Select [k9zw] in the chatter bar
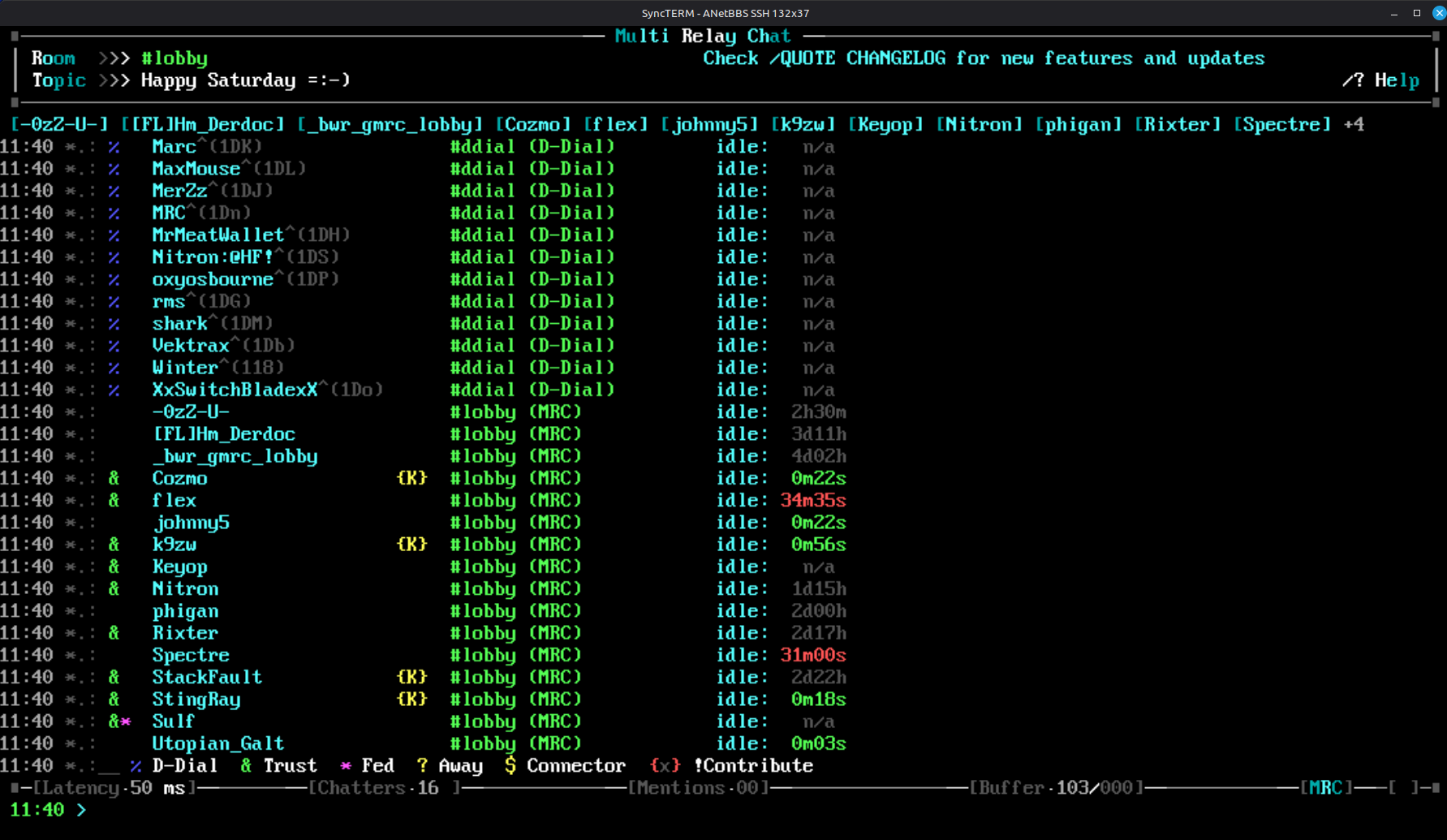The height and width of the screenshot is (840, 1447). point(803,124)
